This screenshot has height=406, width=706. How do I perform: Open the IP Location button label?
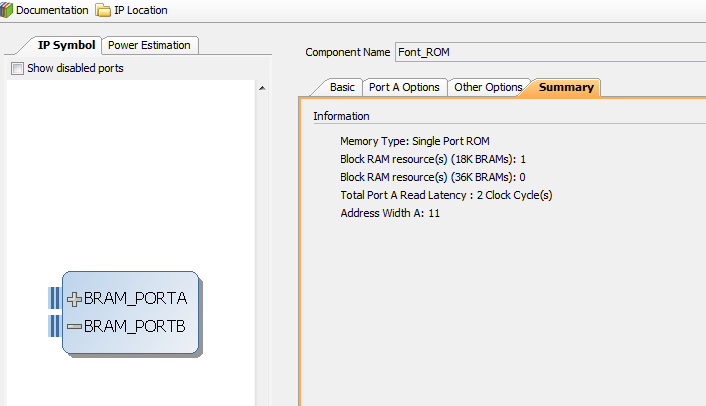pos(140,10)
